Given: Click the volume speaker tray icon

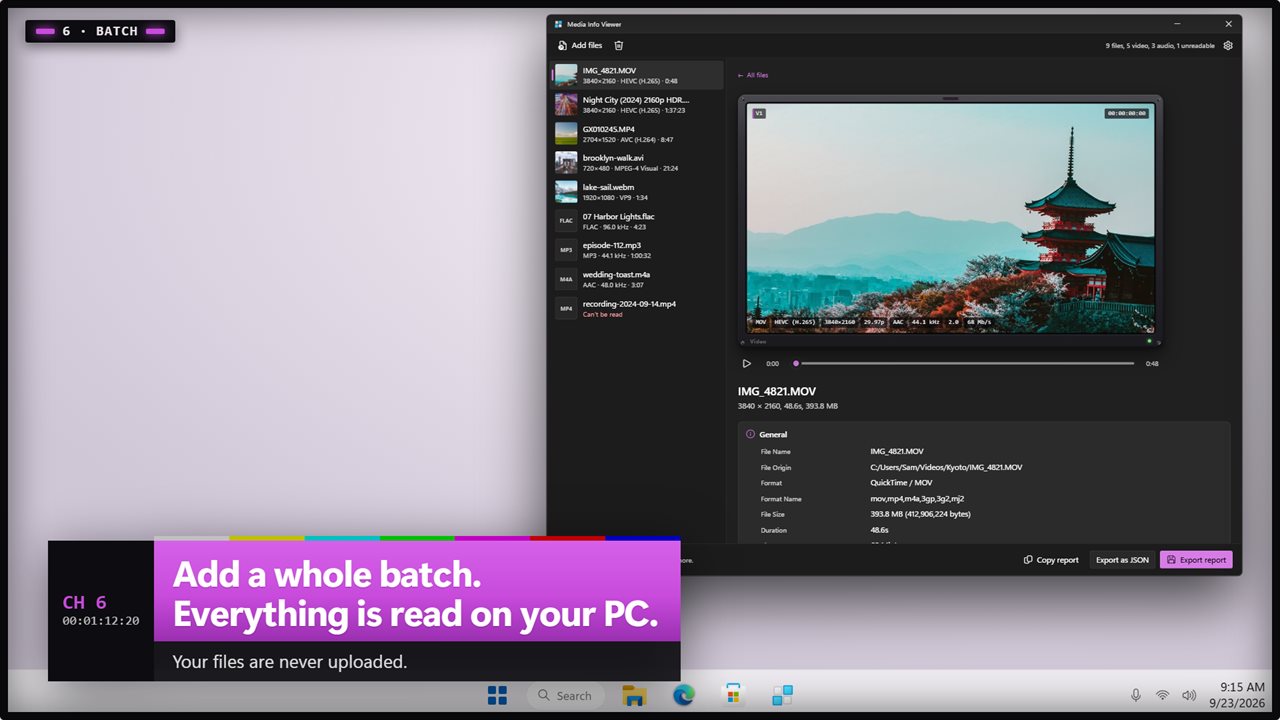Looking at the screenshot, I should (1189, 695).
